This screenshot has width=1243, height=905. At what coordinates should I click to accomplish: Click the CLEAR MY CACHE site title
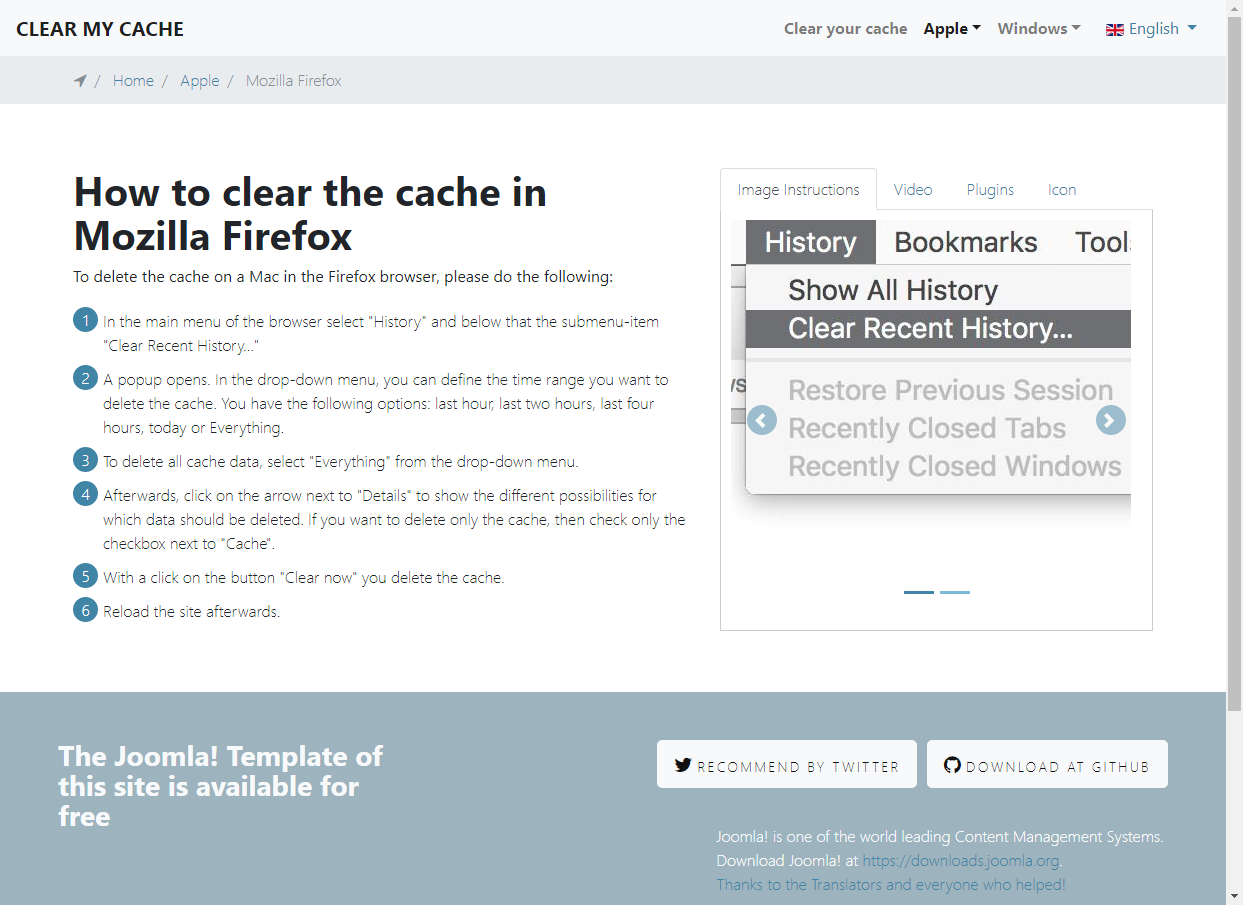coord(100,29)
